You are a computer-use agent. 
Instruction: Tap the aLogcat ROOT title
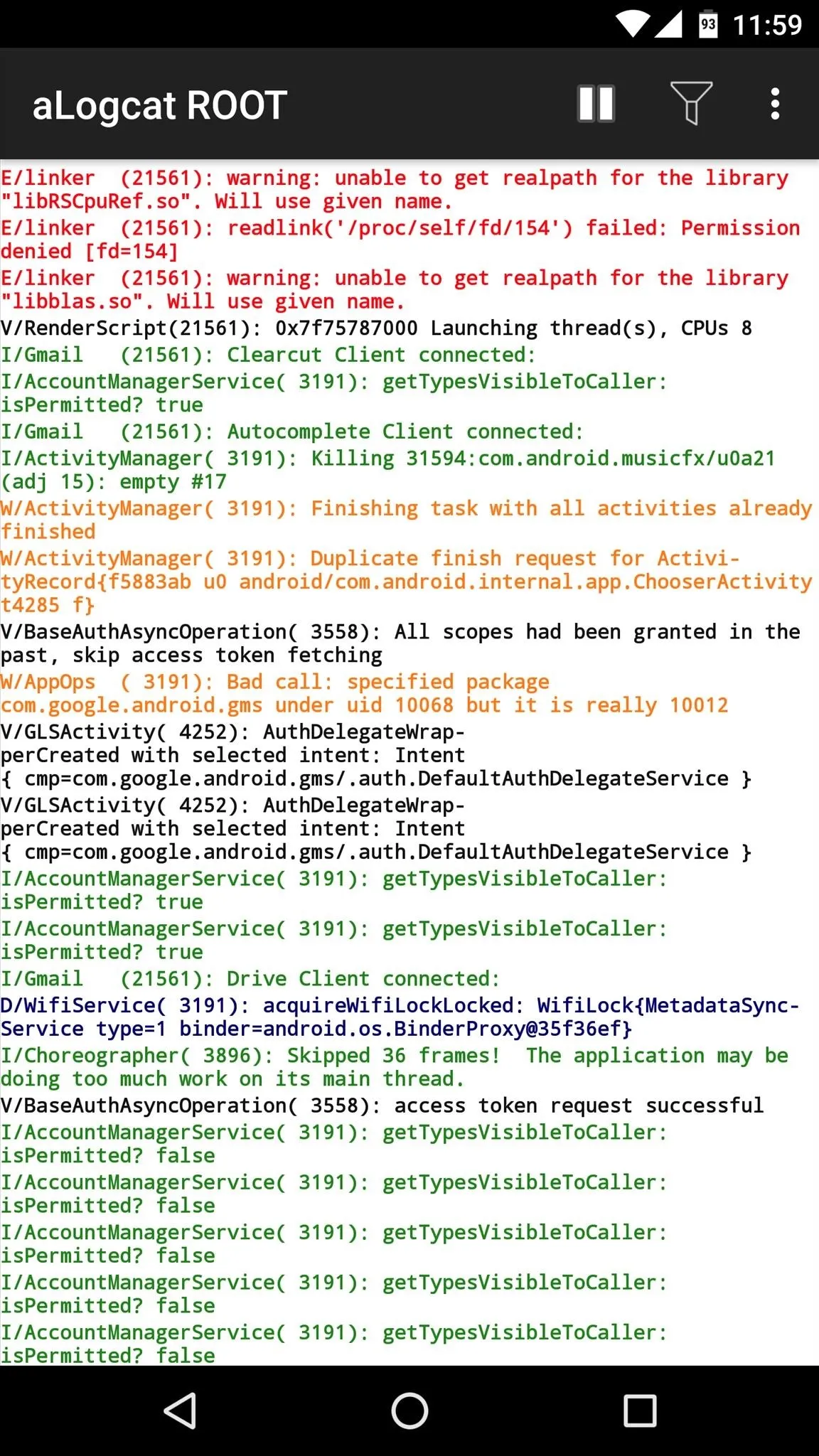(x=160, y=105)
